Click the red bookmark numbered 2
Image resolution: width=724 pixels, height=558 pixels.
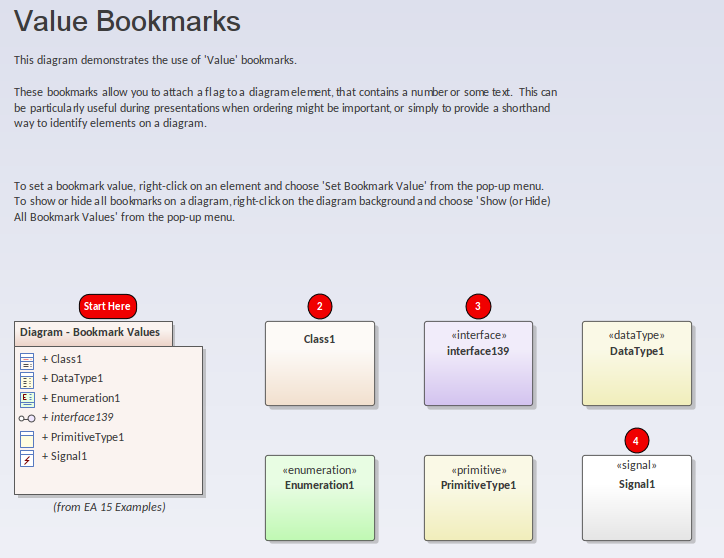tap(319, 306)
